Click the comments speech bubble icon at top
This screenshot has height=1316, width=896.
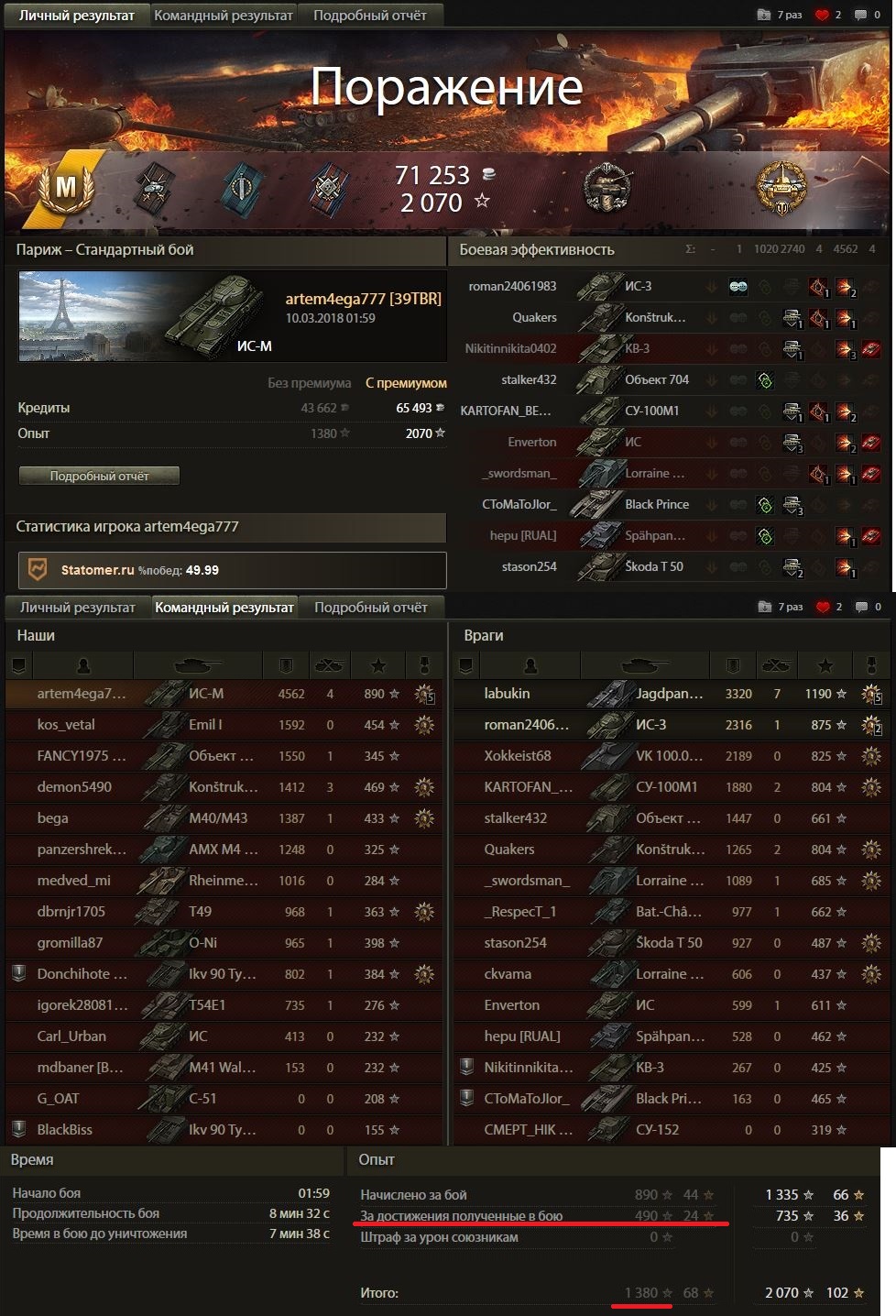861,15
